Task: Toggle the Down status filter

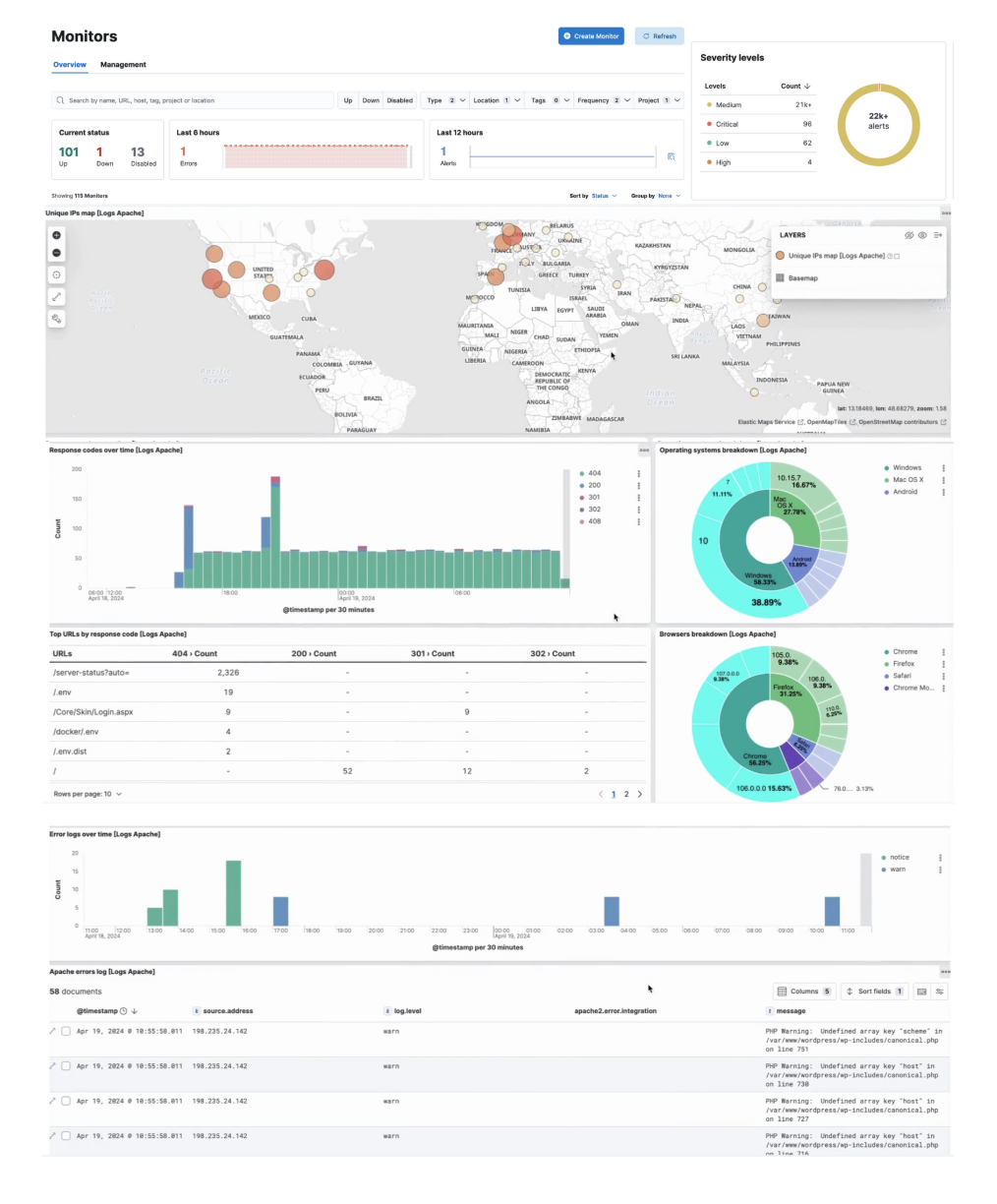Action: pyautogui.click(x=370, y=100)
